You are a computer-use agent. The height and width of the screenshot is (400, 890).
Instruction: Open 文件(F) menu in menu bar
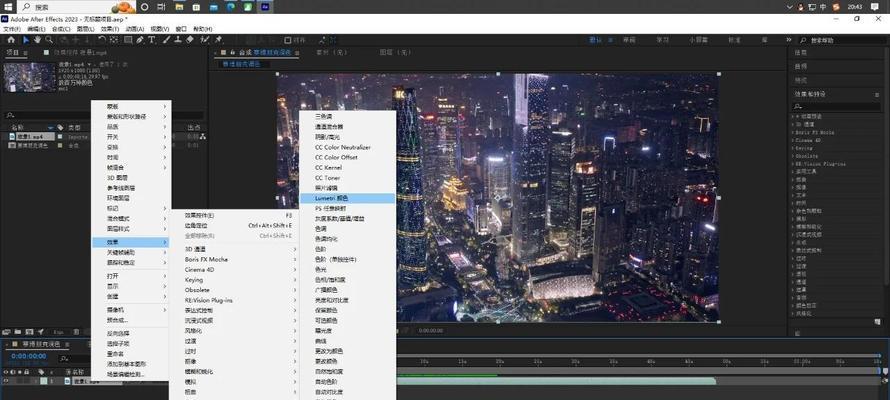pos(11,29)
